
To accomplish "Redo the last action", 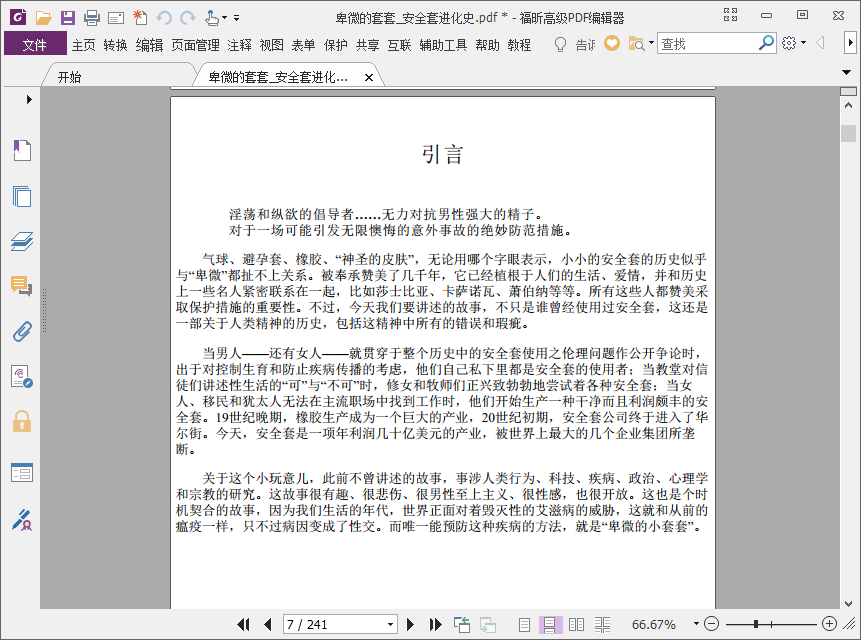I will coord(188,18).
